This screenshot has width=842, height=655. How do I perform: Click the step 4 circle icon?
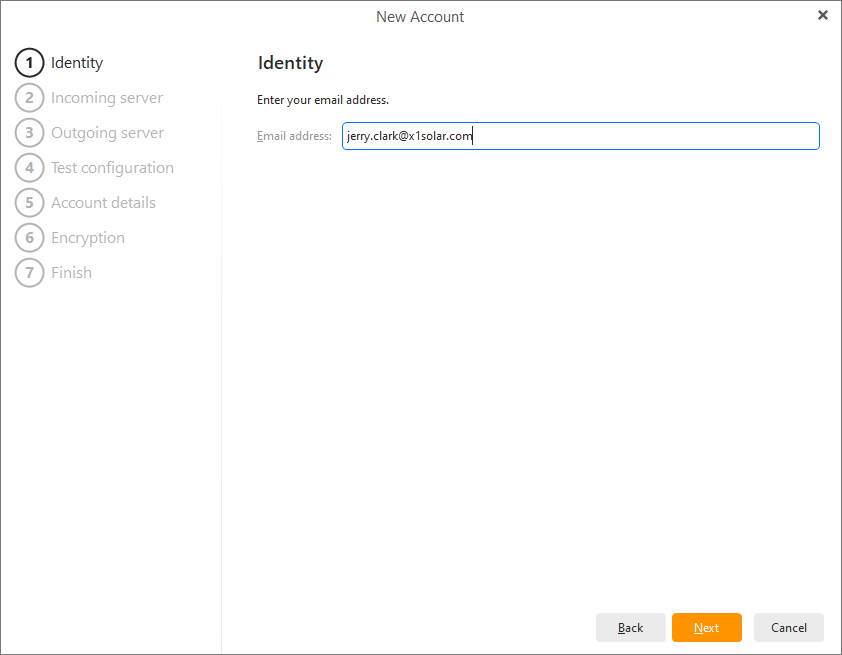30,168
